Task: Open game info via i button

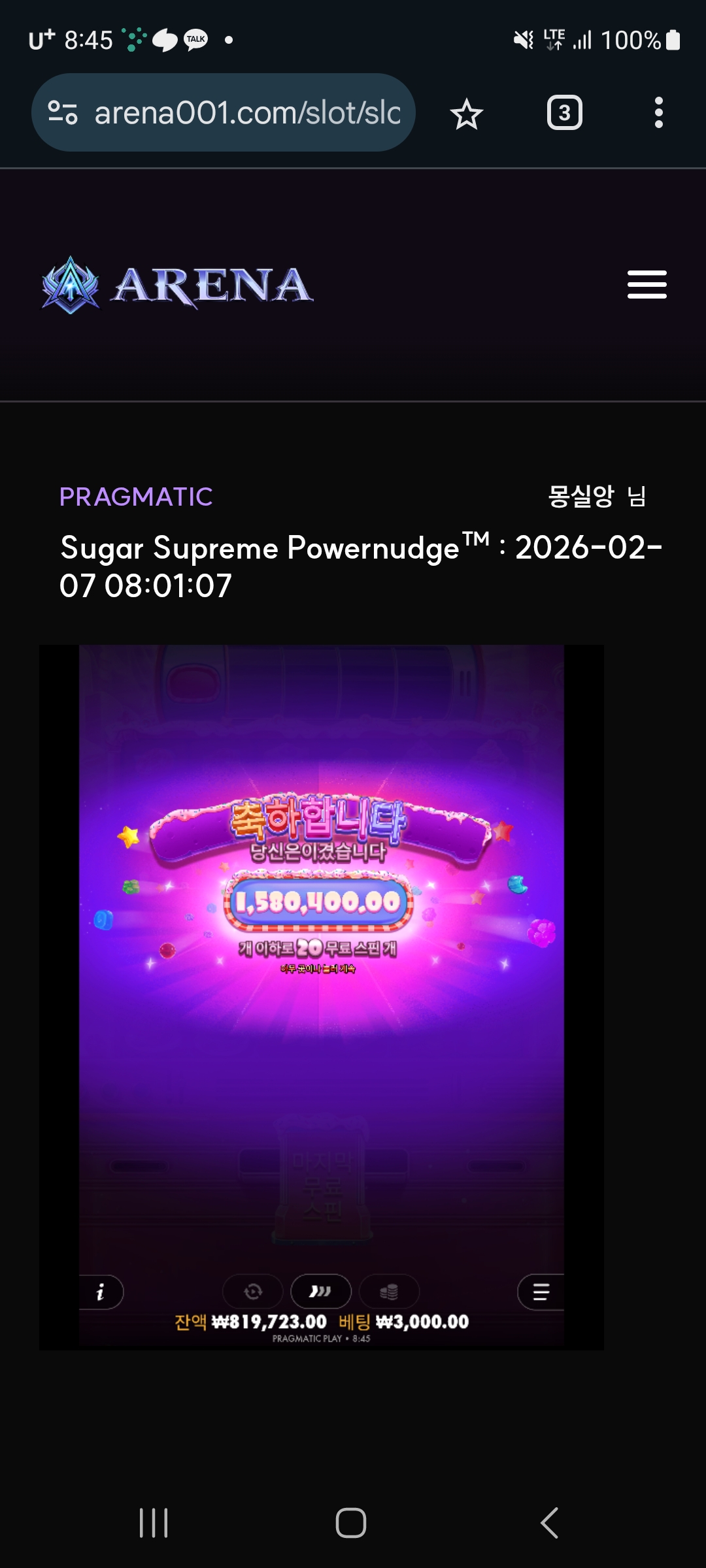Action: [101, 1292]
